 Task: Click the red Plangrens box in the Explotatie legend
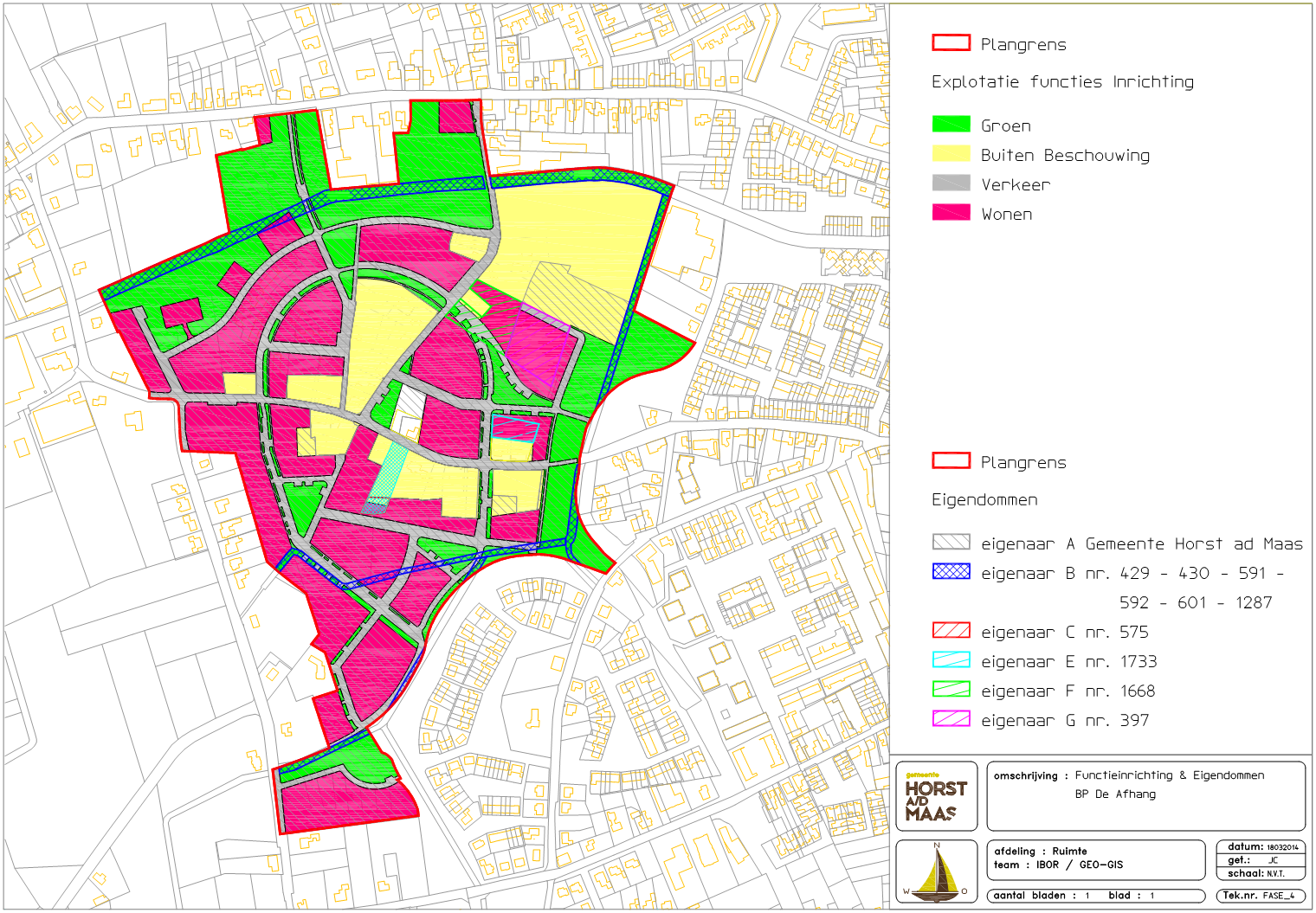[951, 43]
